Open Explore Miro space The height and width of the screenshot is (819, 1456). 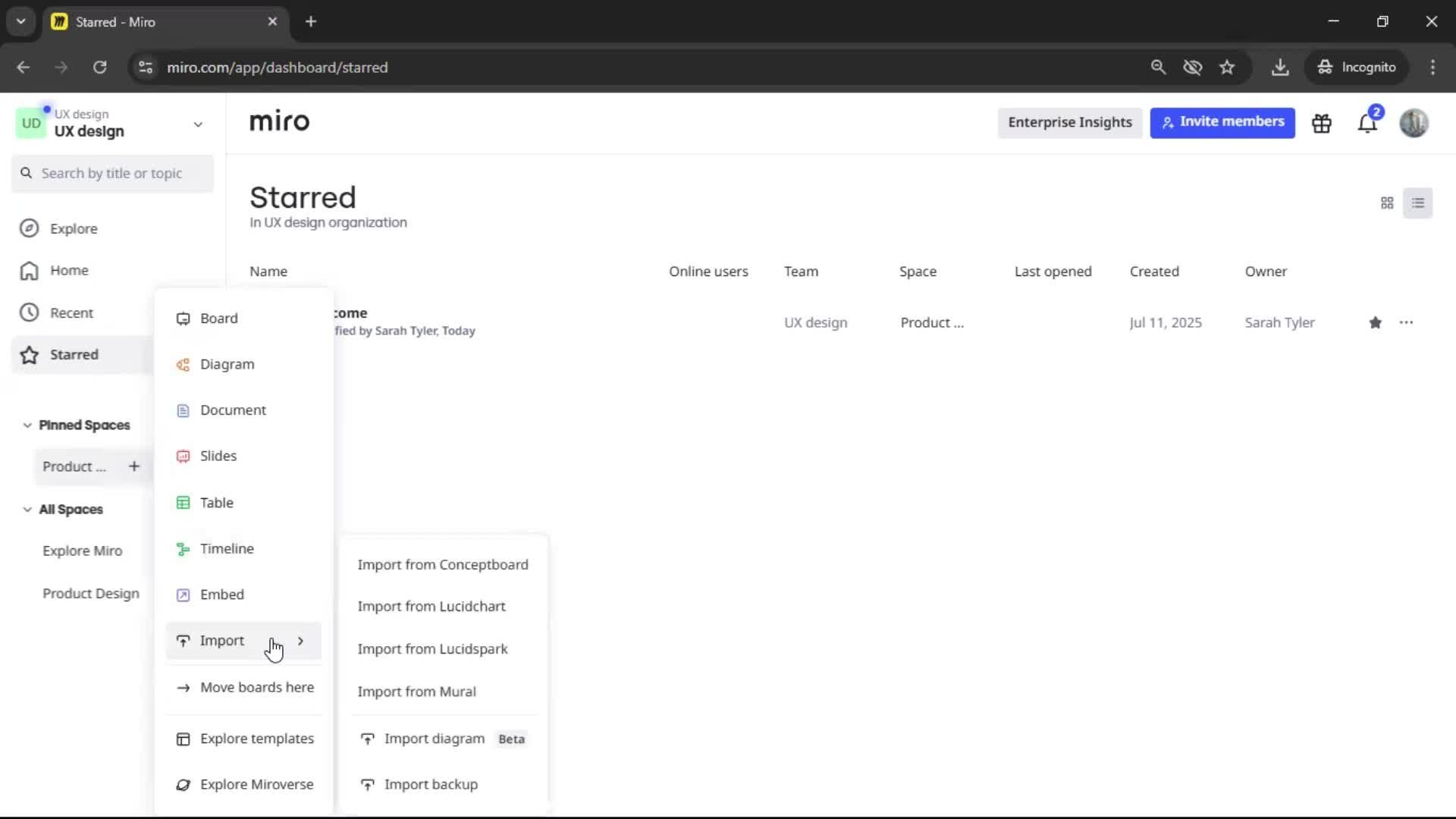82,551
